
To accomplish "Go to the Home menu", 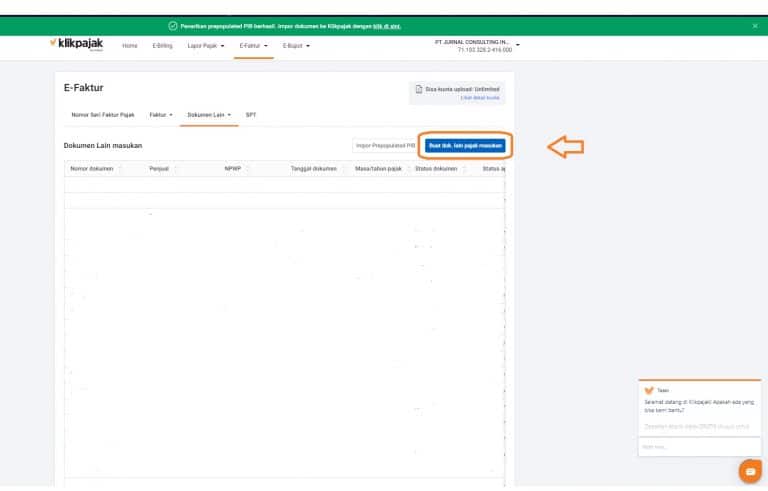I will pos(130,46).
